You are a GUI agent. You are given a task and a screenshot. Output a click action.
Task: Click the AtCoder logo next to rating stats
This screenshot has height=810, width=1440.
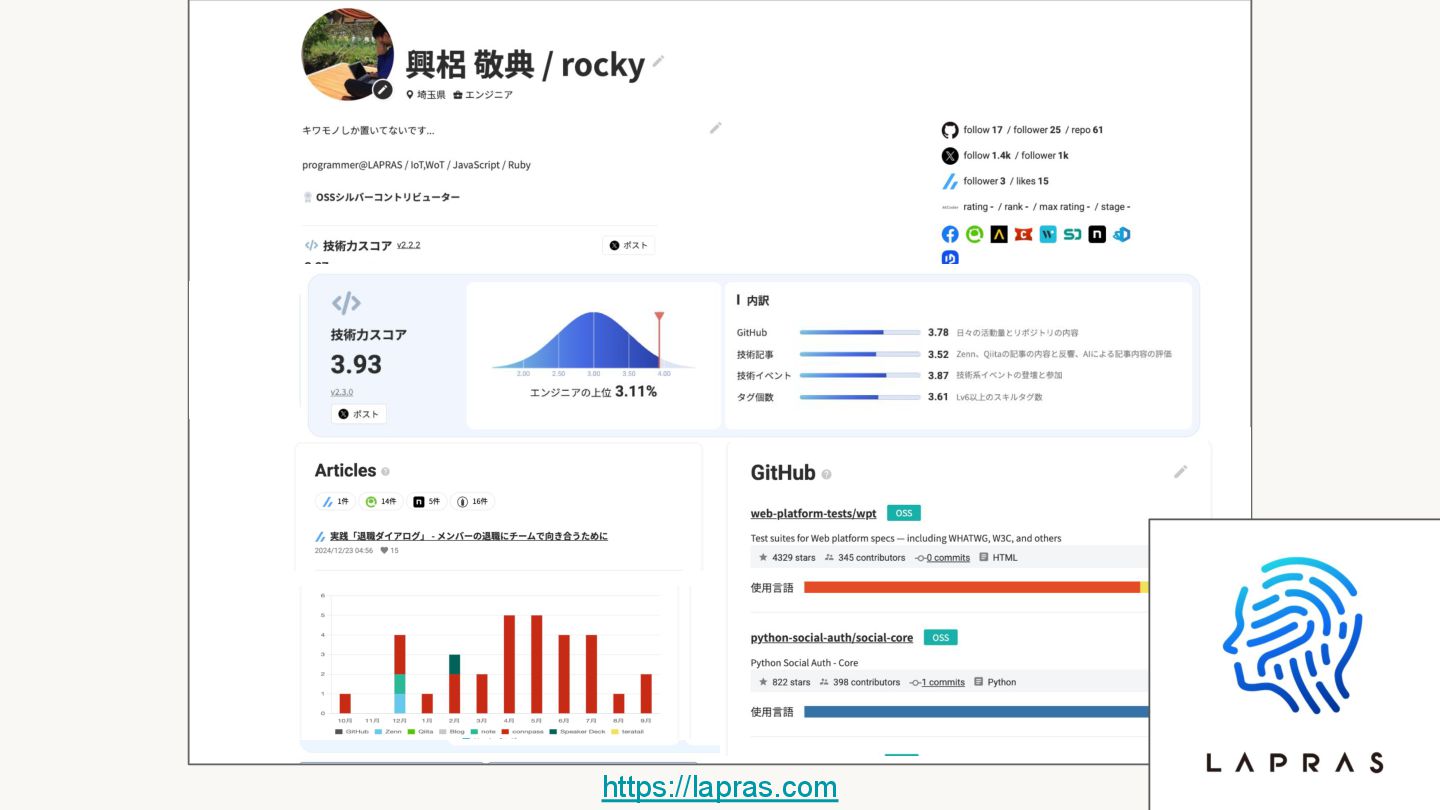point(950,207)
